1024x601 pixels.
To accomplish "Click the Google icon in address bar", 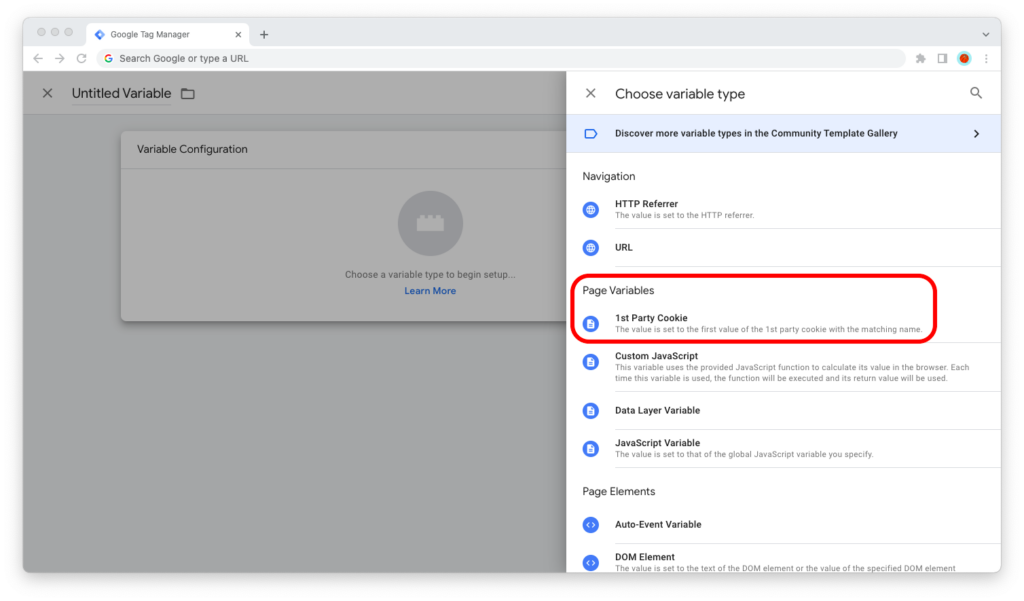I will pyautogui.click(x=108, y=58).
